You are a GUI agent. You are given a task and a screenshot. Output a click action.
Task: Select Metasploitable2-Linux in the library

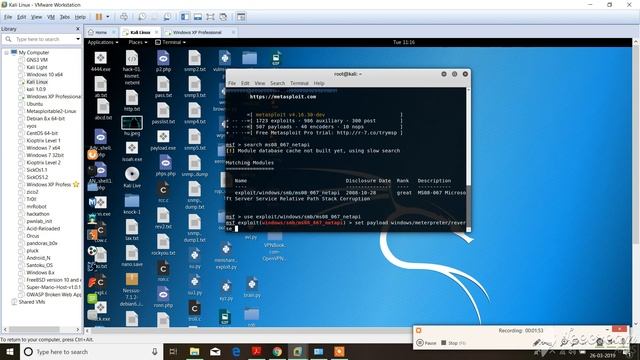click(x=51, y=111)
